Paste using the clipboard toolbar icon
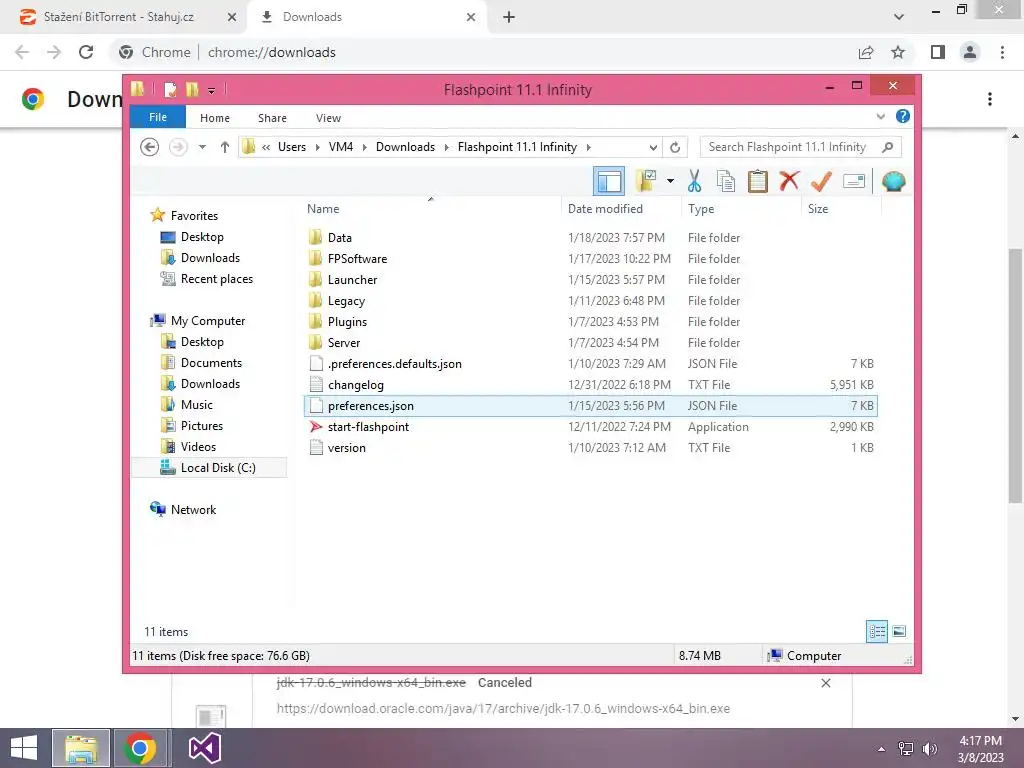This screenshot has height=768, width=1024. (x=758, y=181)
